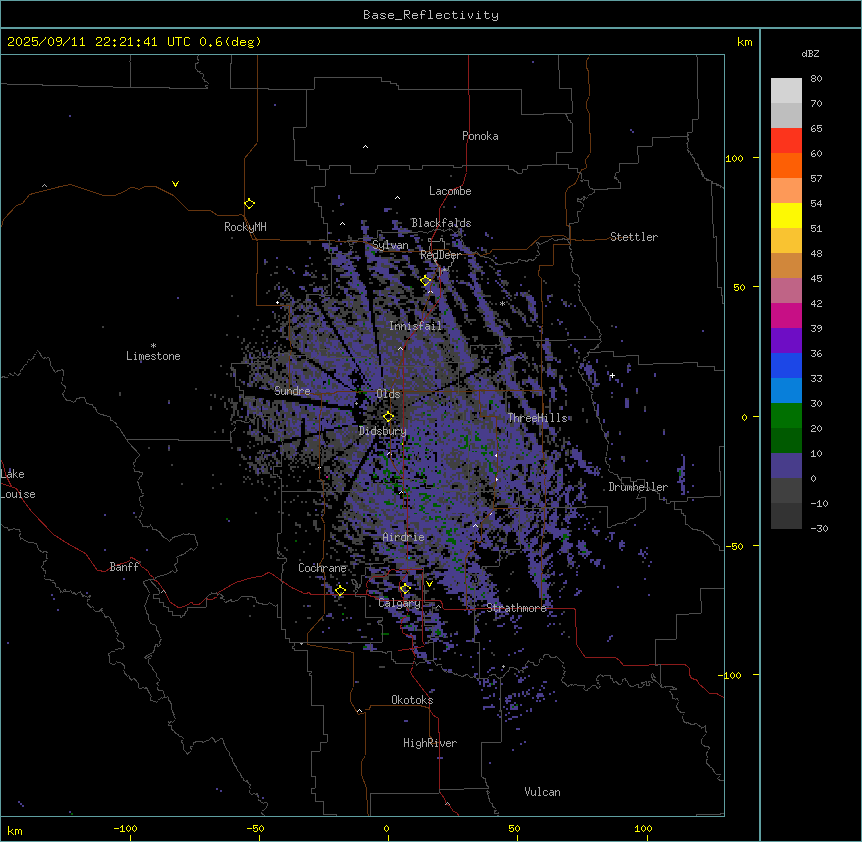Click the yellow diamond marker near RockyMH
Screen dimensions: 862x842
tap(249, 203)
